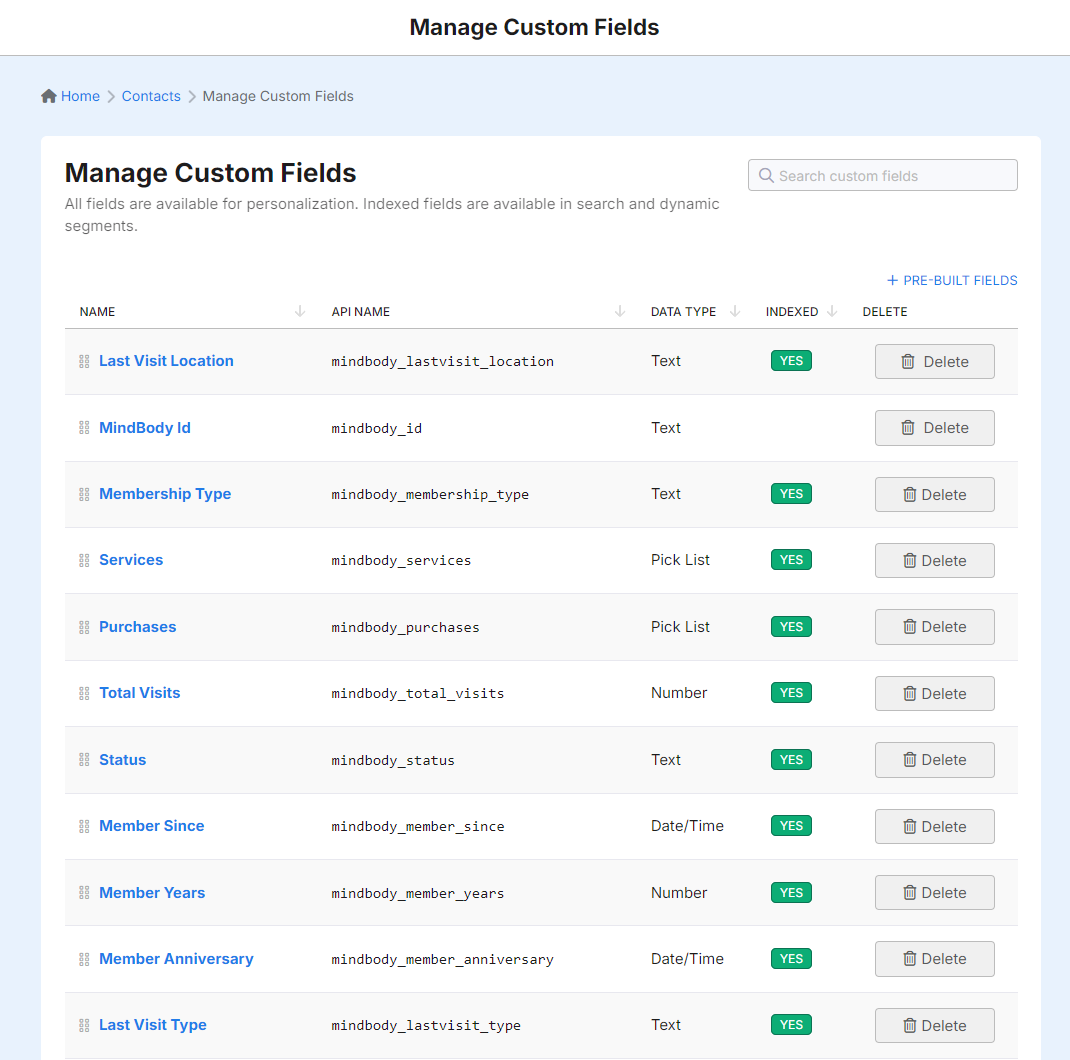Image resolution: width=1070 pixels, height=1060 pixels.
Task: Open Pre-Built Fields link
Action: pos(952,281)
